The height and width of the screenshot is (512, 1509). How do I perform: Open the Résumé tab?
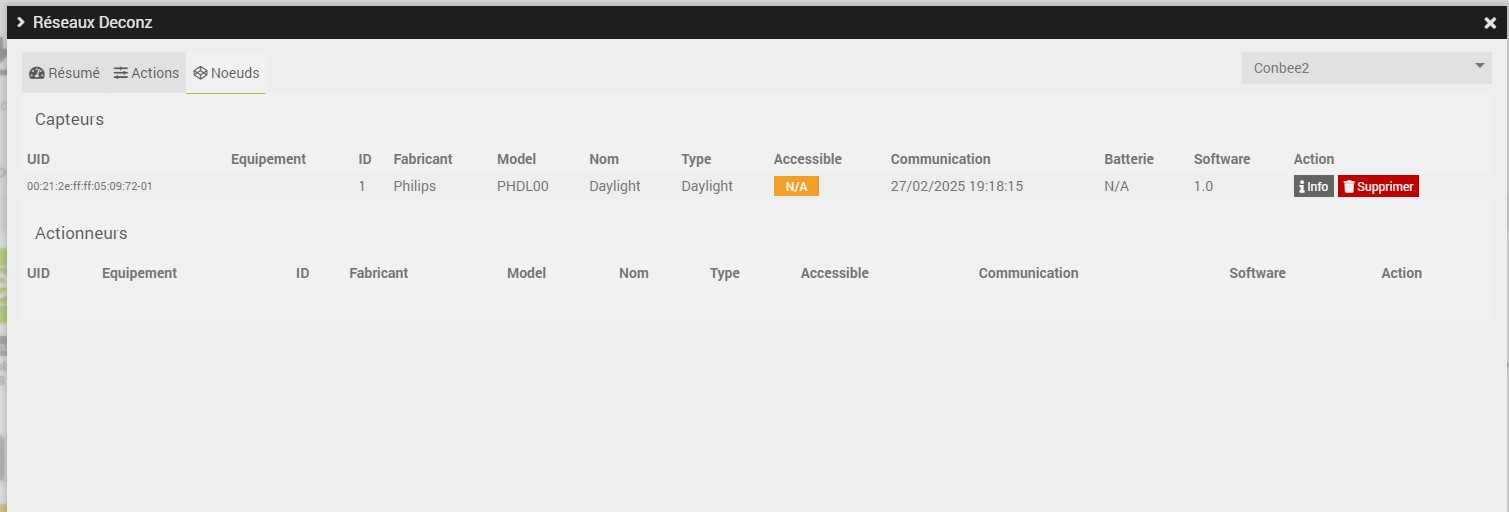[x=65, y=73]
